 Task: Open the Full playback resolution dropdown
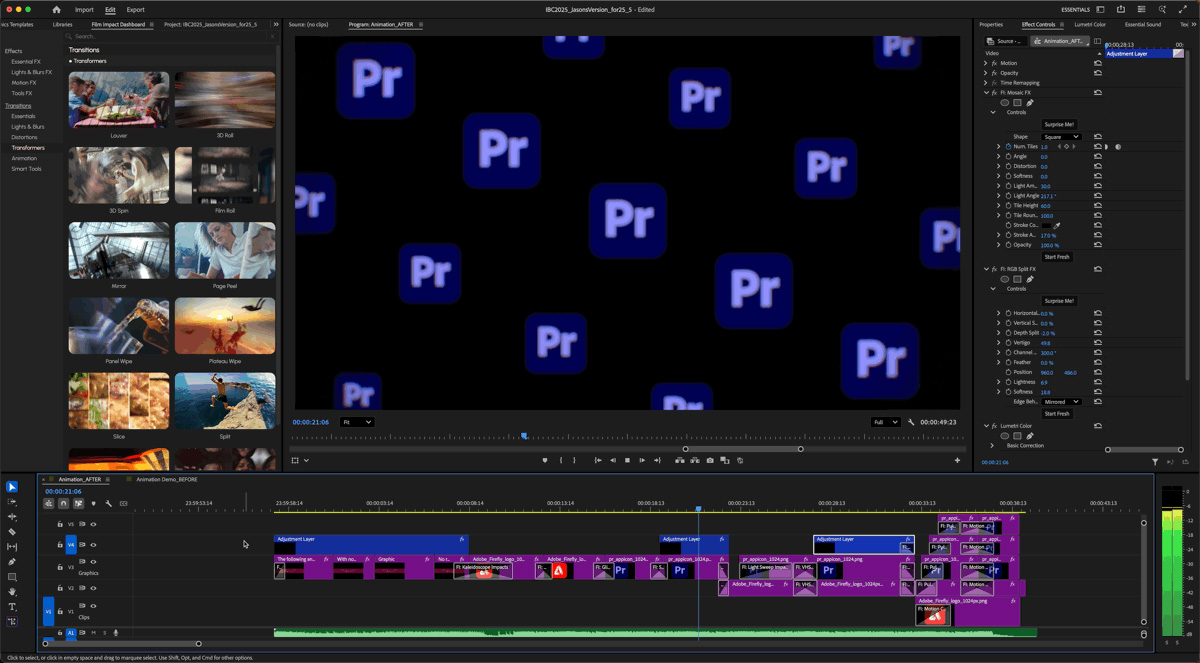pyautogui.click(x=885, y=422)
